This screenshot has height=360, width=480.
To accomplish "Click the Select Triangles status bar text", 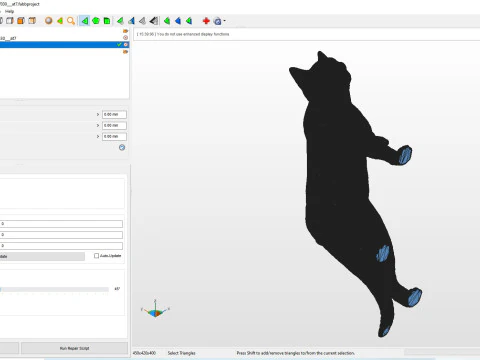I will coord(181,353).
